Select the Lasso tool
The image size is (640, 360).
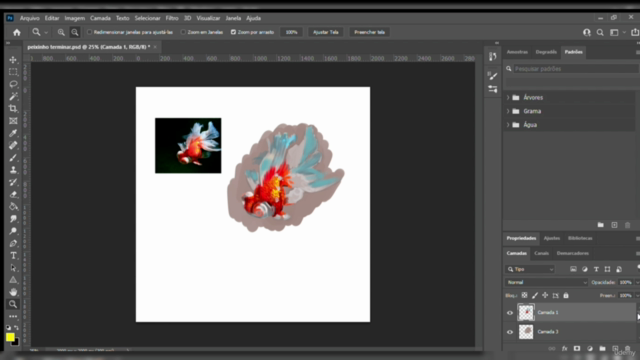(13, 84)
